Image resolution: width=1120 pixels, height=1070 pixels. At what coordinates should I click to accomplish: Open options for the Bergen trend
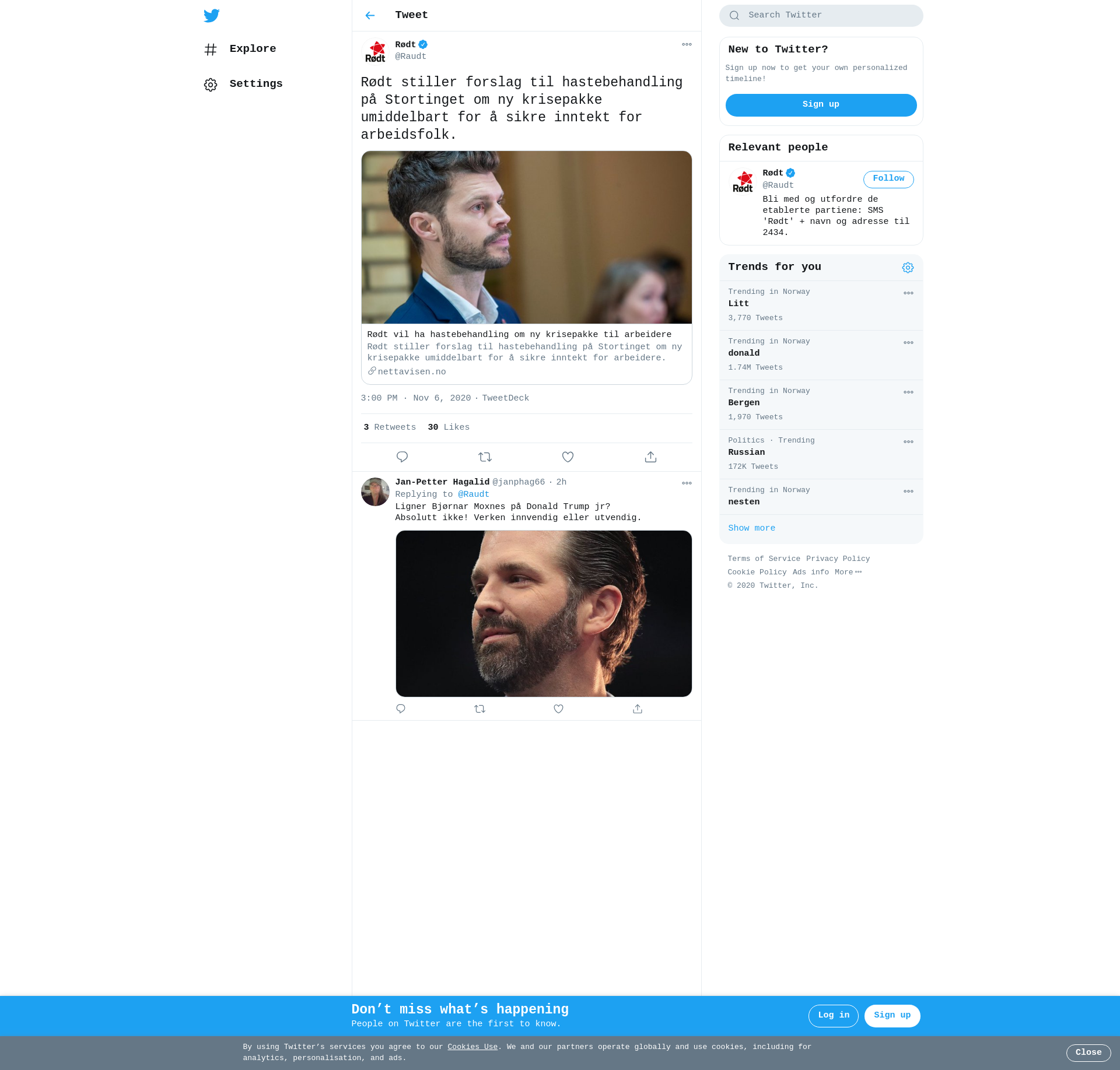pos(908,392)
